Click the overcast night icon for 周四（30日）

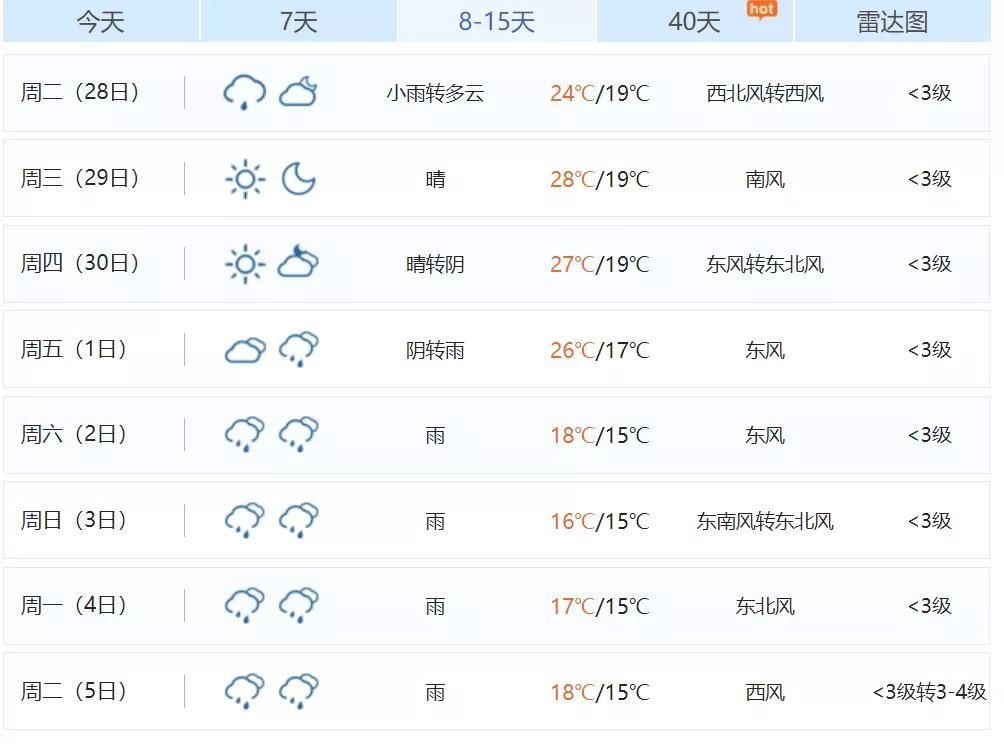[298, 264]
